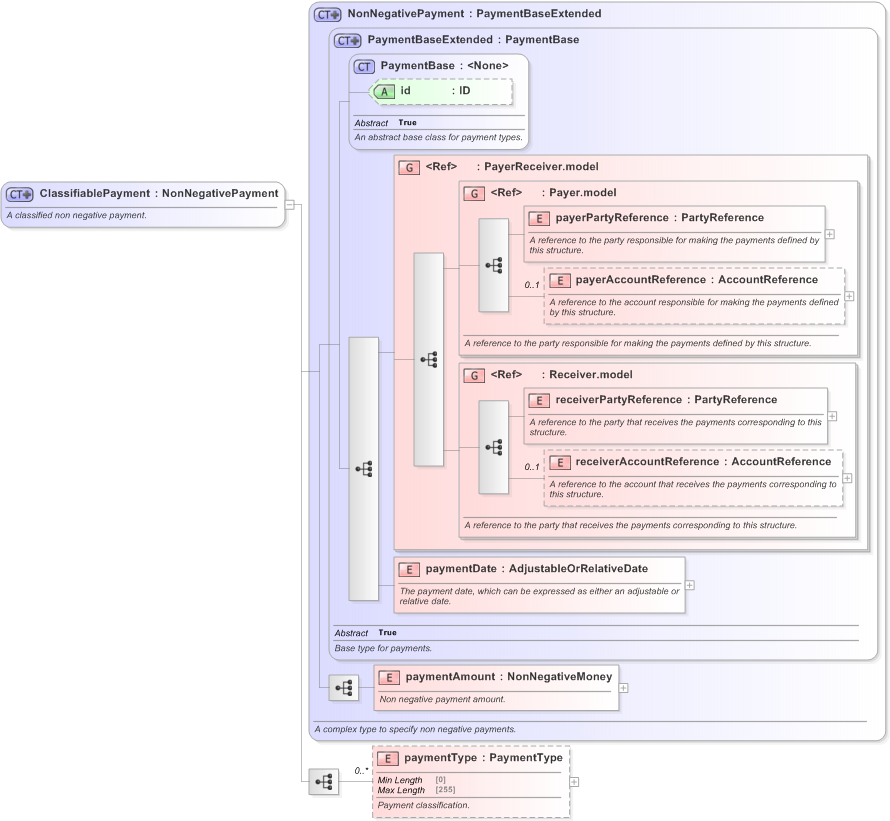Click the CT icon of NonNegativePayment
890x821 pixels.
pyautogui.click(x=328, y=15)
